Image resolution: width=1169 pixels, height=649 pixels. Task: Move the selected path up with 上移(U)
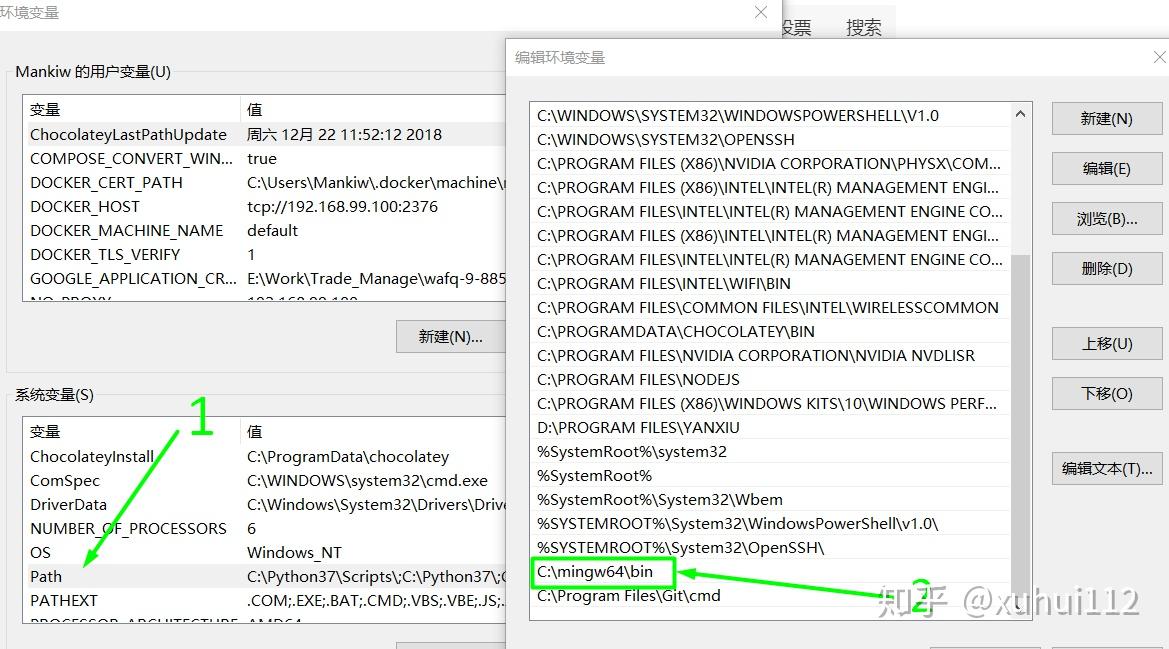click(1106, 343)
